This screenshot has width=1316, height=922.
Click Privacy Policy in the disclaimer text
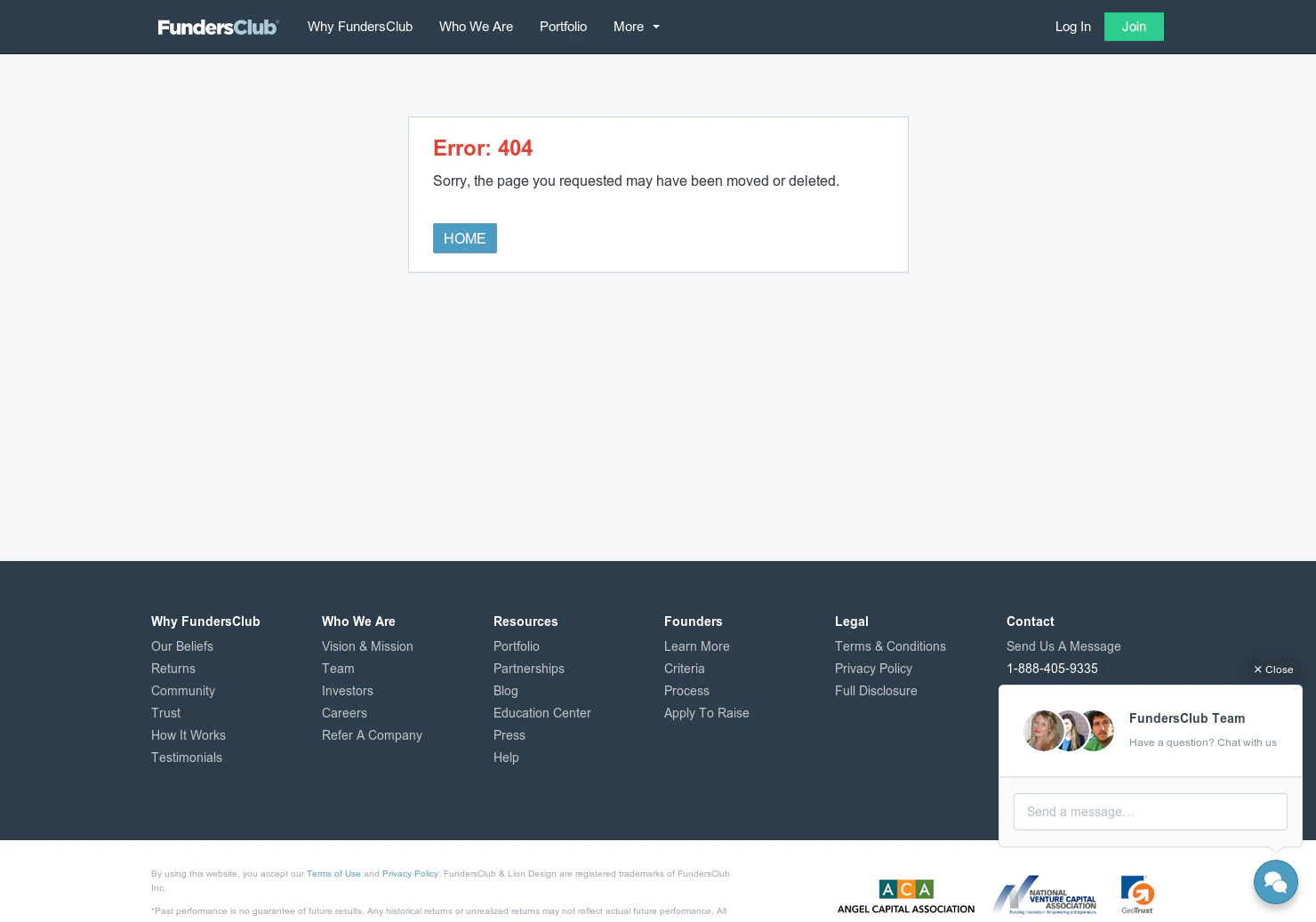pos(410,874)
